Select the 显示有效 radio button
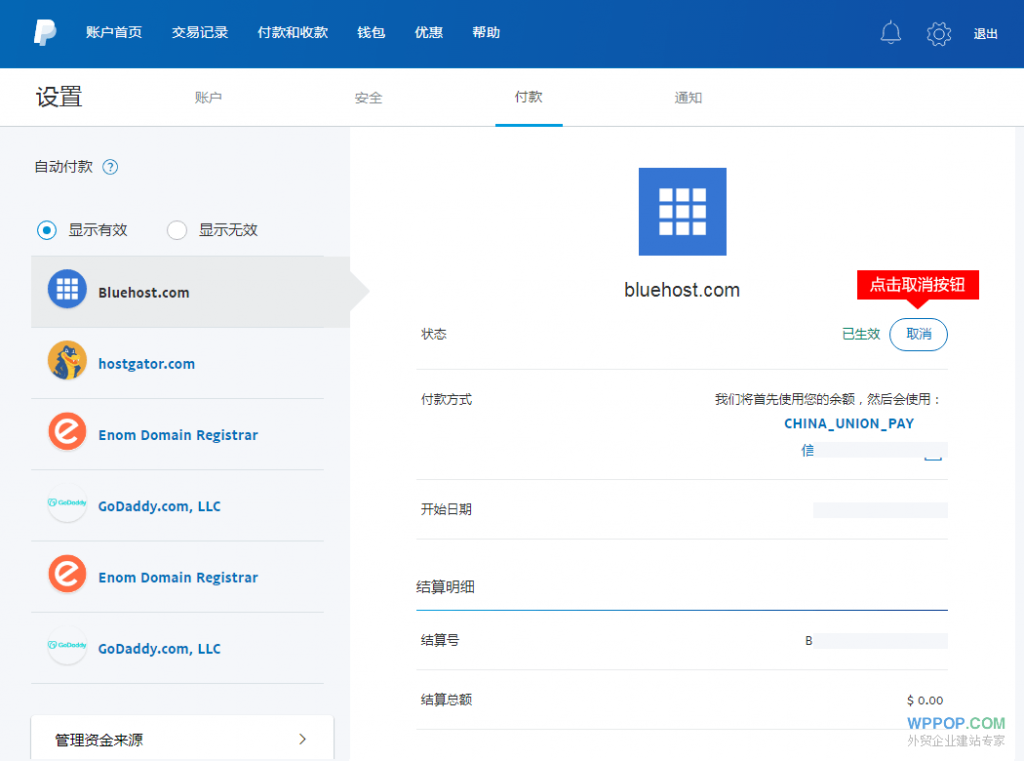1024x761 pixels. tap(45, 230)
